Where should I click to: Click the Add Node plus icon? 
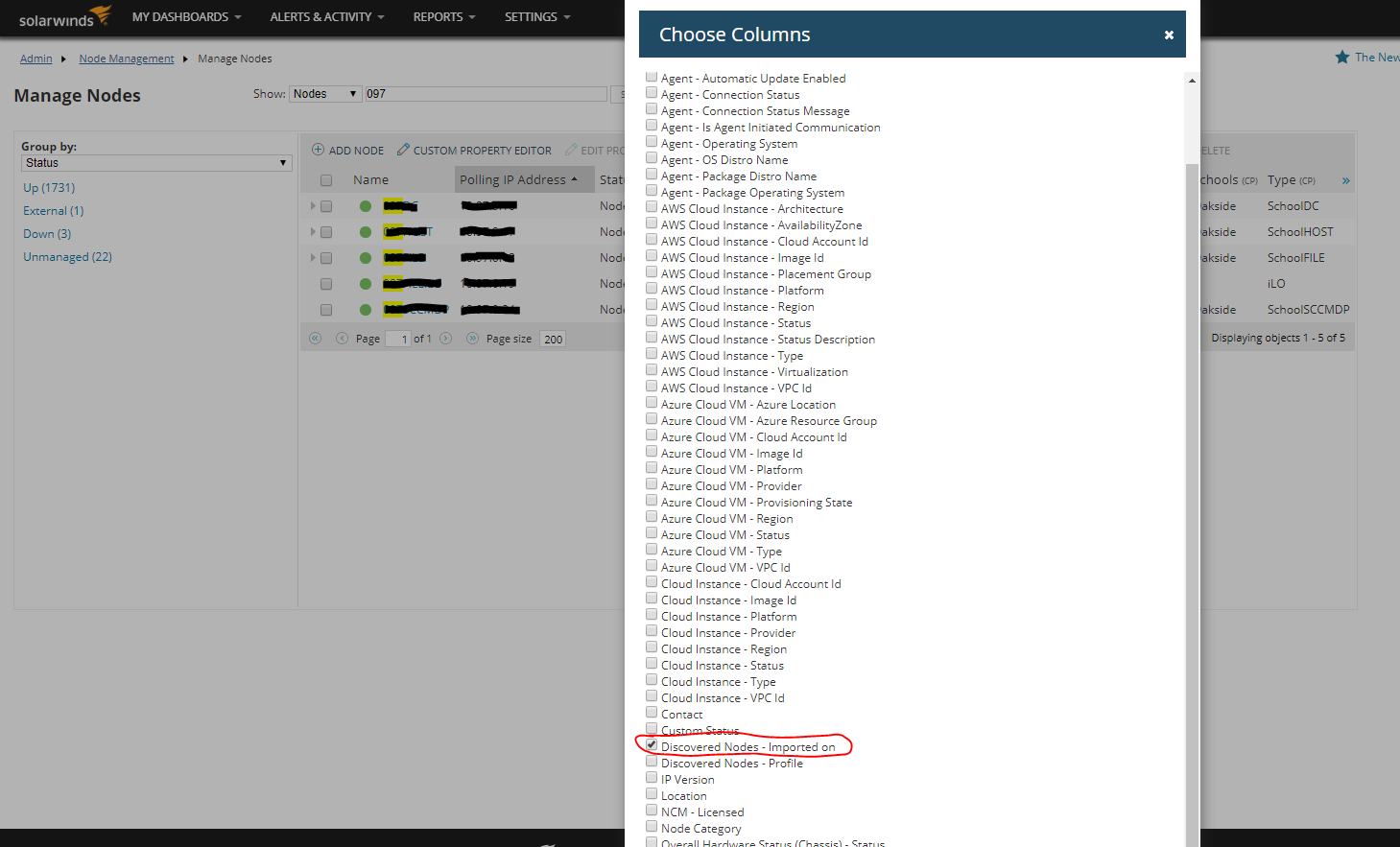point(318,150)
